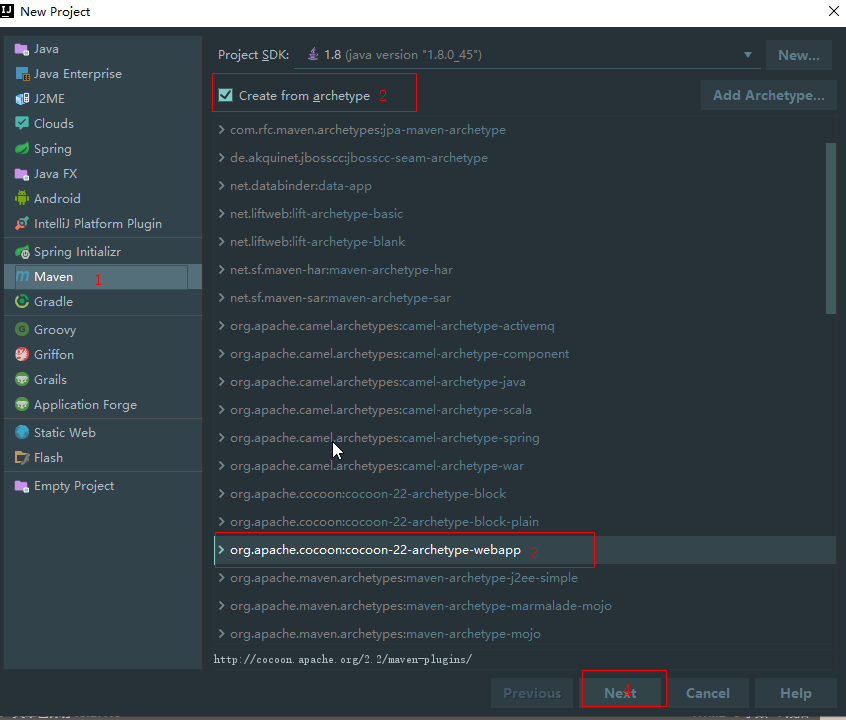
Task: Click the Next button
Action: (x=620, y=693)
